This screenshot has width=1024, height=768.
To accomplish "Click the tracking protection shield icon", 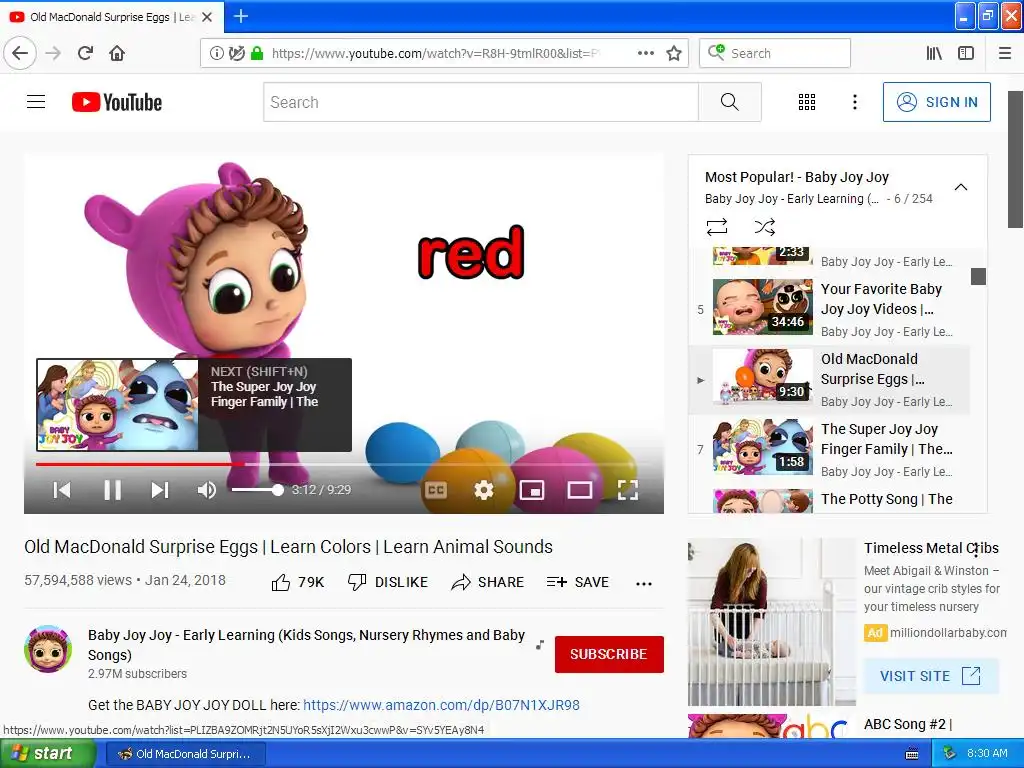I will [236, 54].
